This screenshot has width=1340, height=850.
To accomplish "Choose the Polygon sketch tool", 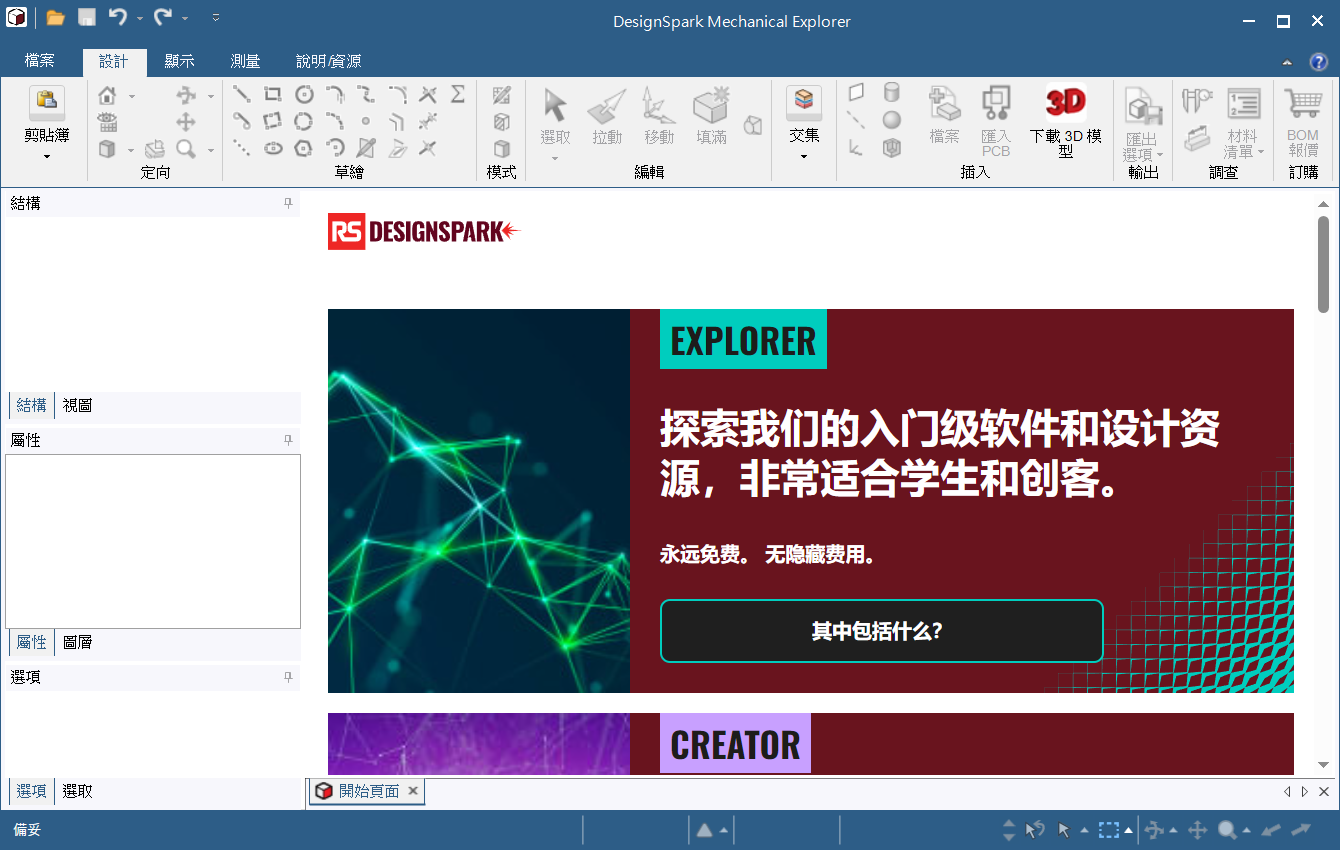I will 304,148.
